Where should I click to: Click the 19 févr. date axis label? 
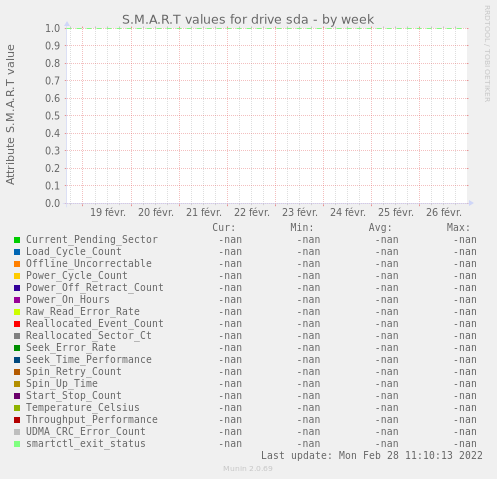(x=108, y=212)
